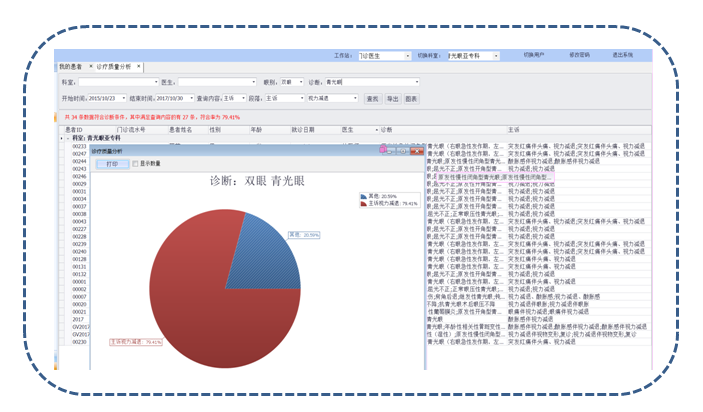
Task: Click 切换用户 in the top bar
Action: (x=534, y=55)
